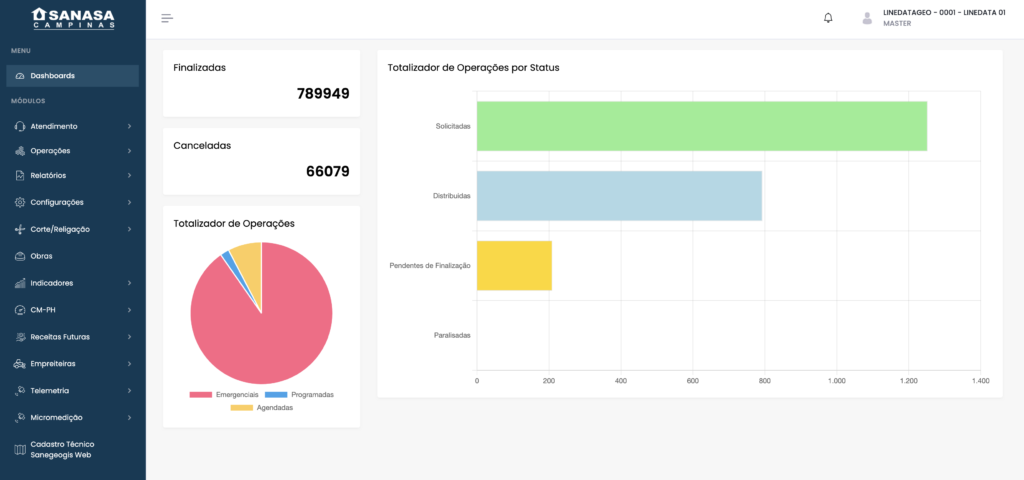
Task: Click the Indicadores chart icon
Action: coord(20,283)
